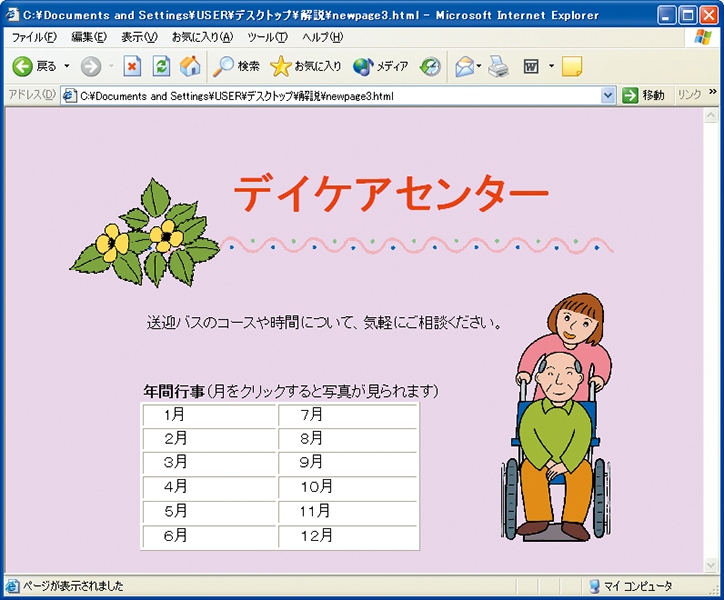724x600 pixels.
Task: Show browsing History clock icon
Action: tap(430, 66)
